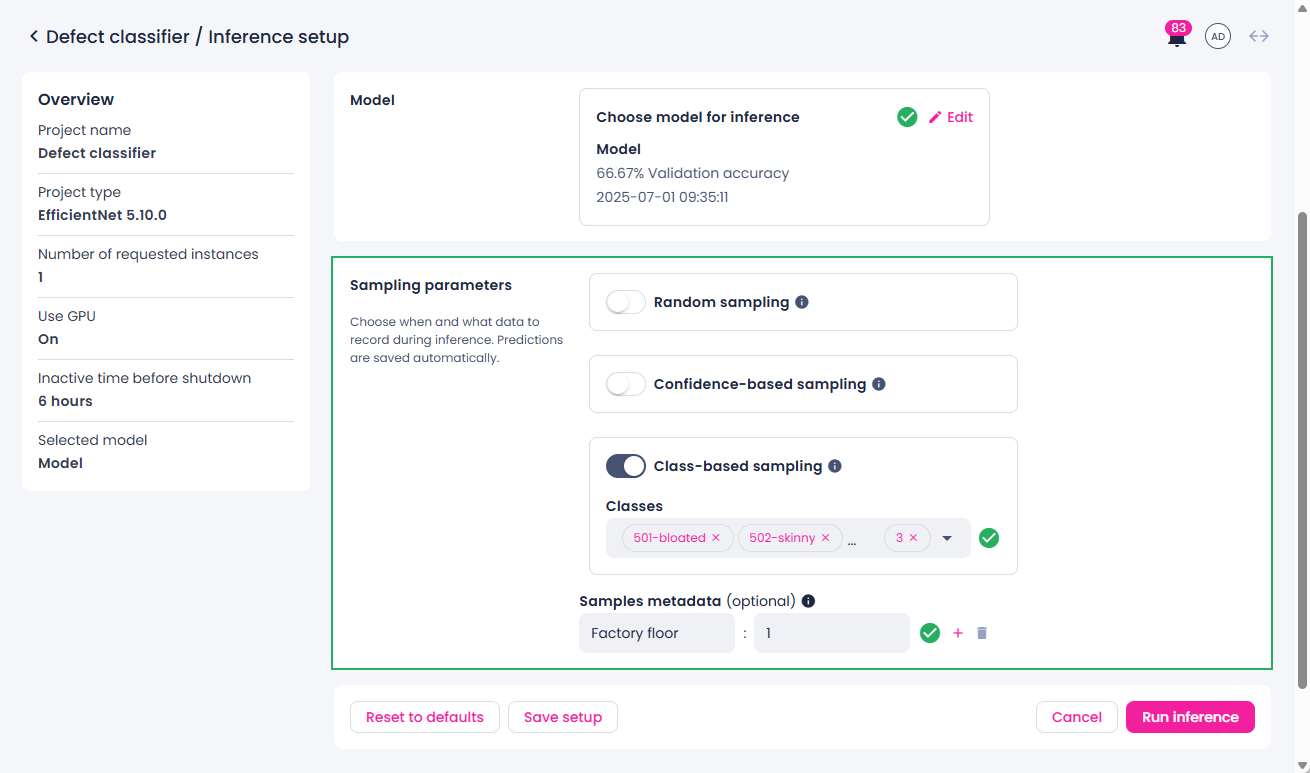Click Save setup button
Screen dimensions: 1310x773
563,717
